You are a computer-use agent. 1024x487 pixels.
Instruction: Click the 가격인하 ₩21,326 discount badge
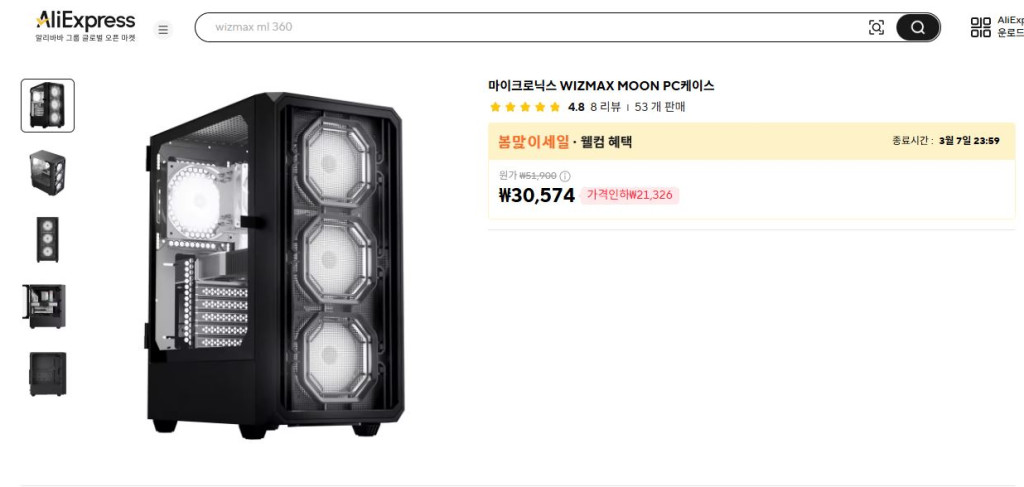(629, 195)
